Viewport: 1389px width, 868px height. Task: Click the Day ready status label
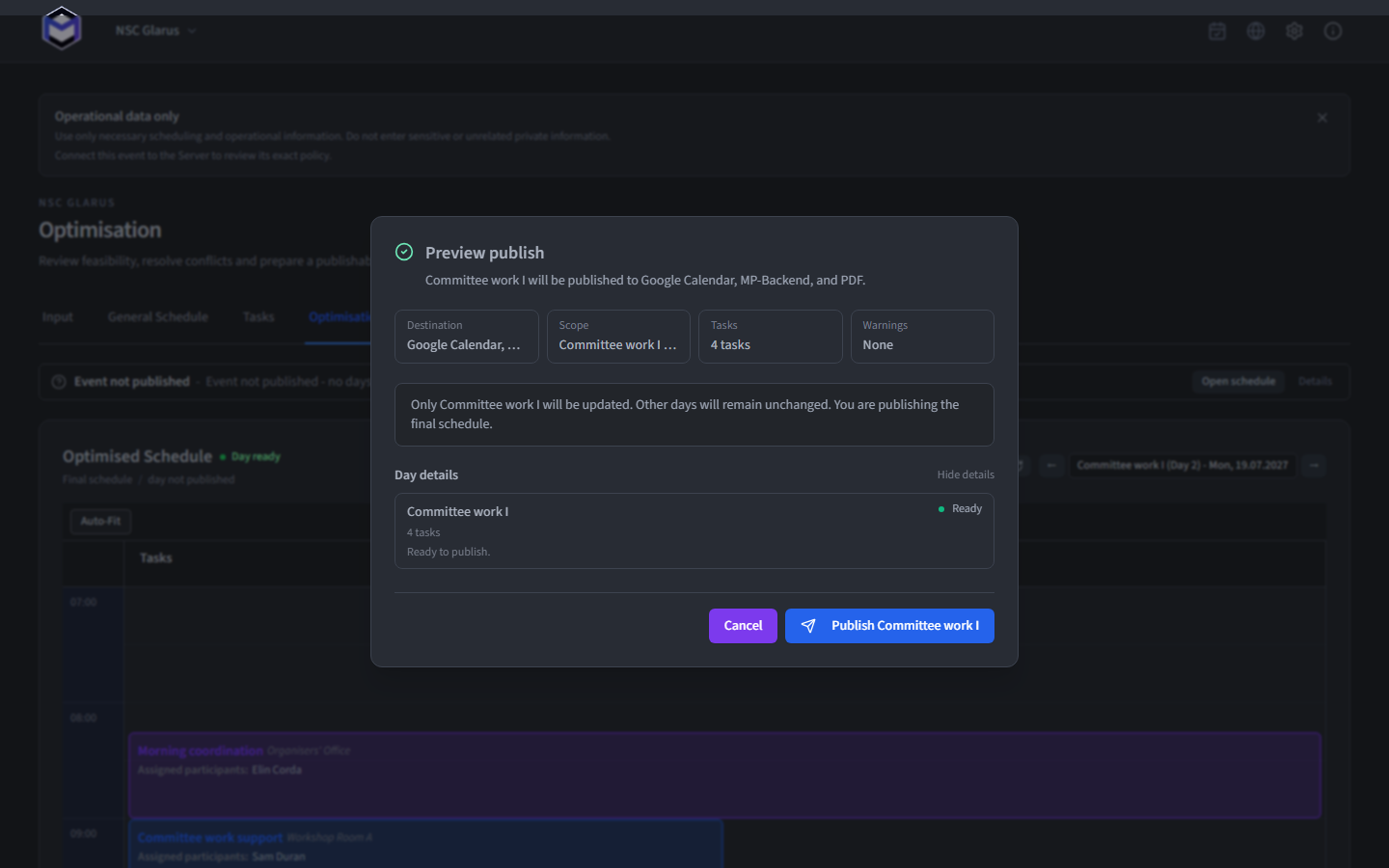tap(251, 457)
